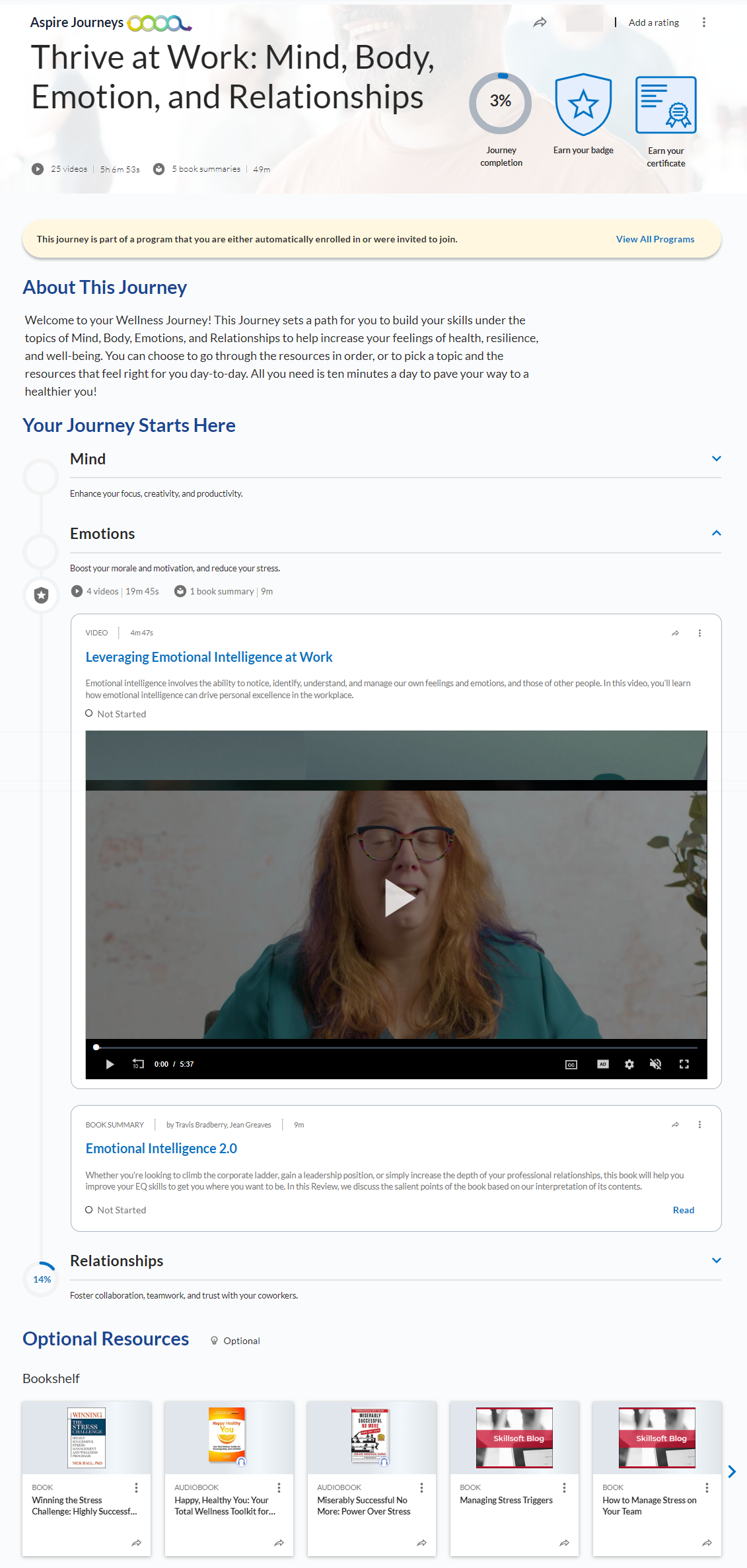Click the Earn your certificate icon
The height and width of the screenshot is (1568, 747).
[666, 105]
